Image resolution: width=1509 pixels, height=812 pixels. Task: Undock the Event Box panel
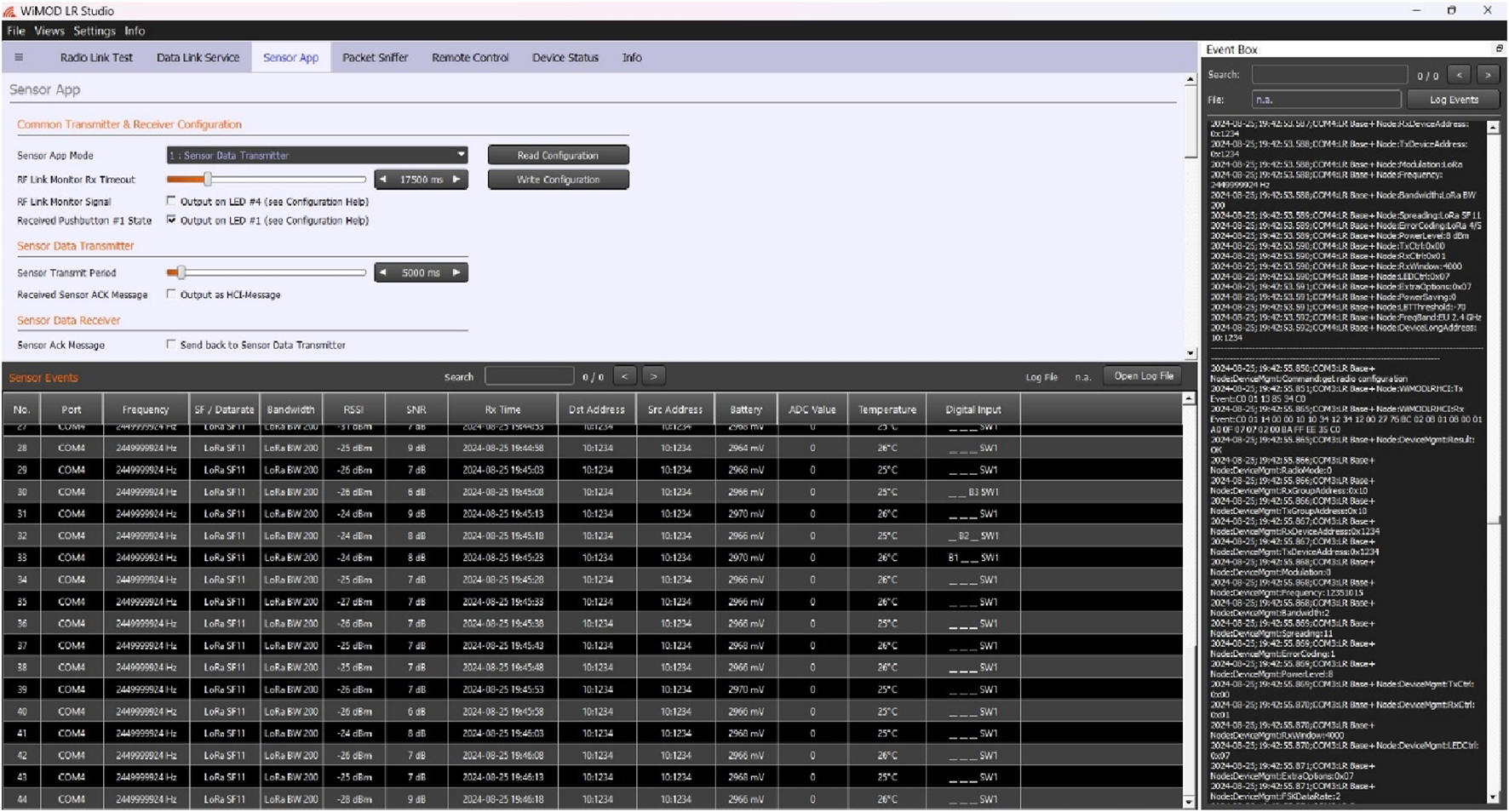click(1499, 49)
